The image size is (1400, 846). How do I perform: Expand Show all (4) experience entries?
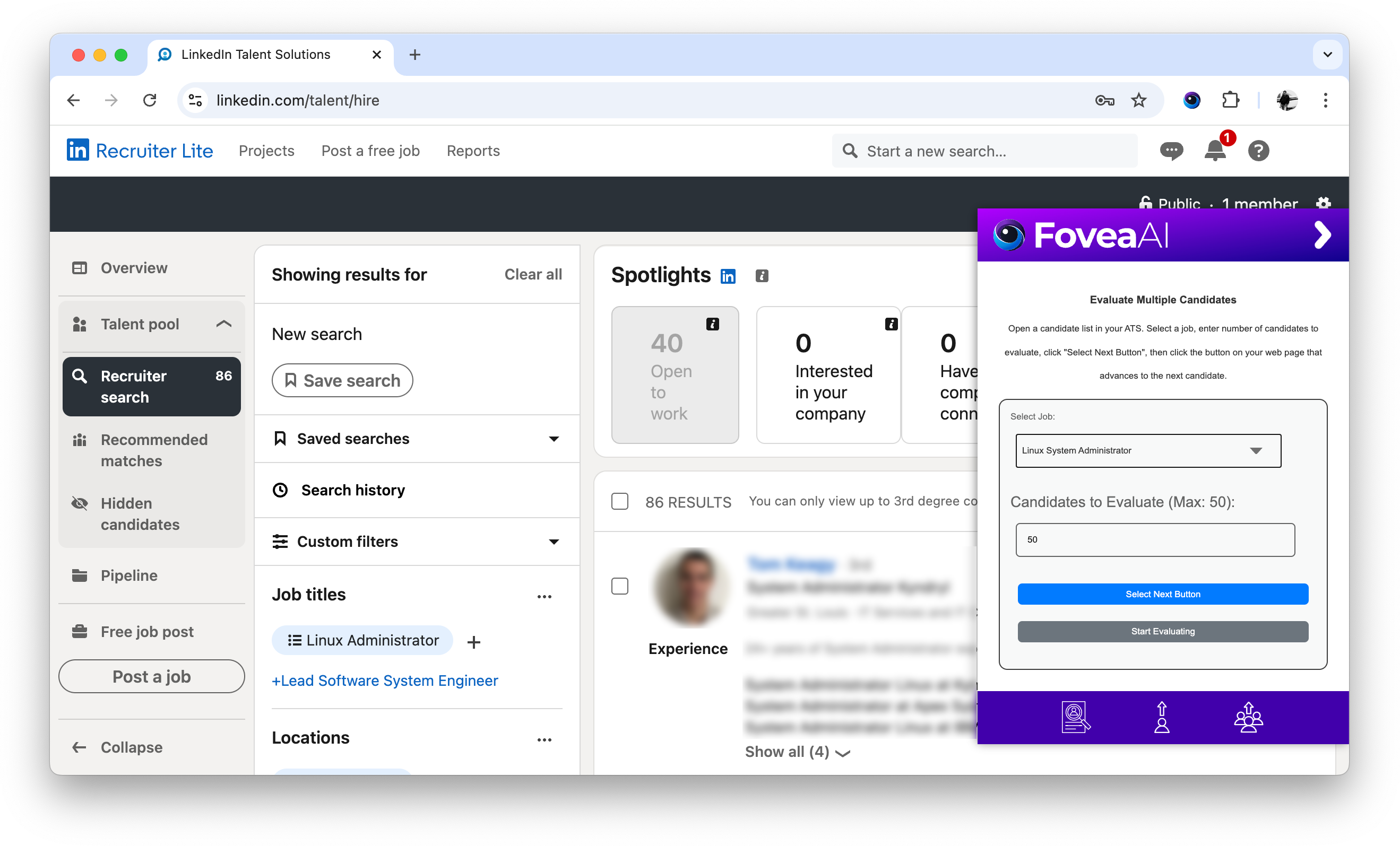click(x=797, y=751)
